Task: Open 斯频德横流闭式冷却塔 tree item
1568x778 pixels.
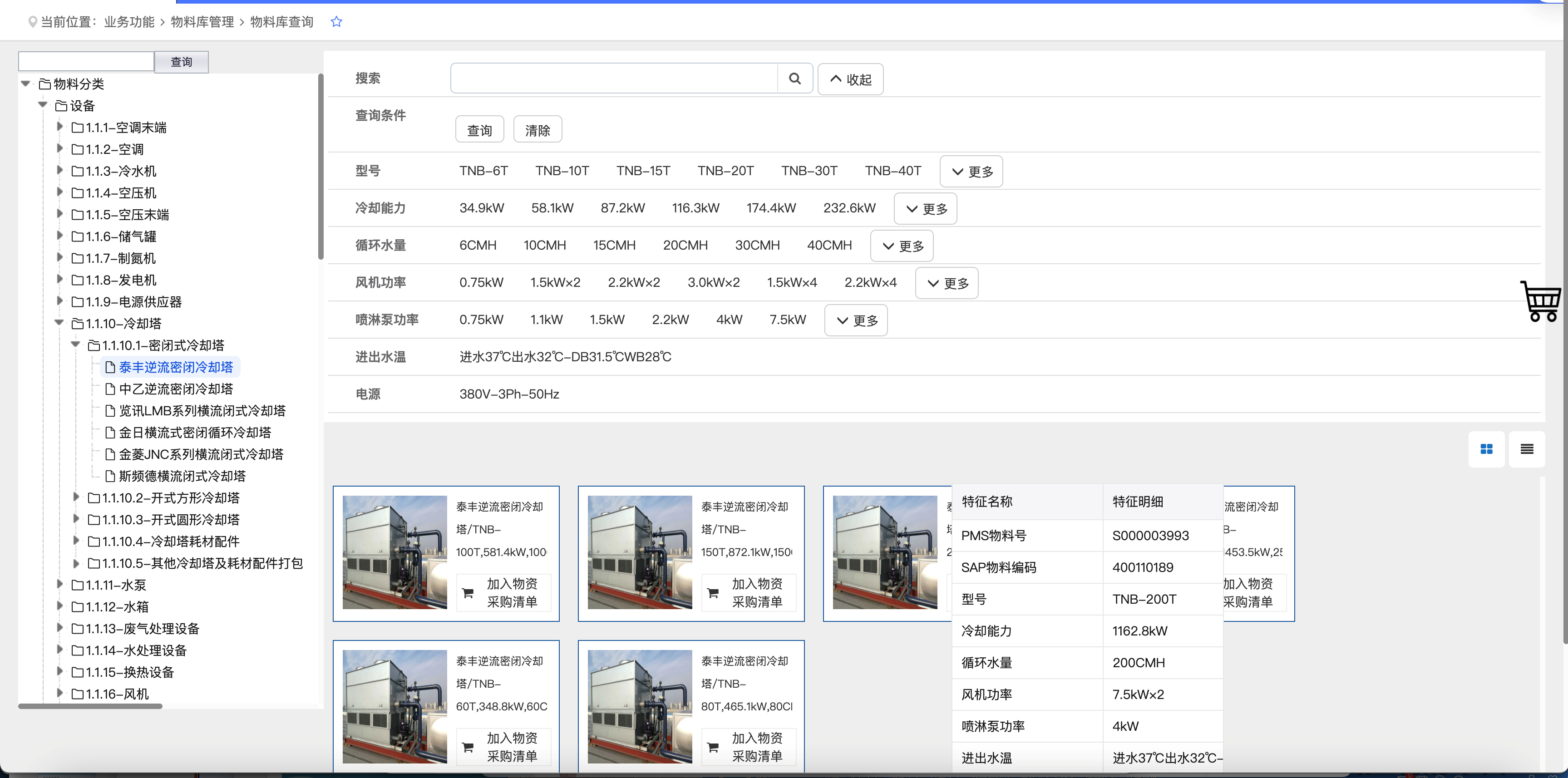Action: [182, 476]
